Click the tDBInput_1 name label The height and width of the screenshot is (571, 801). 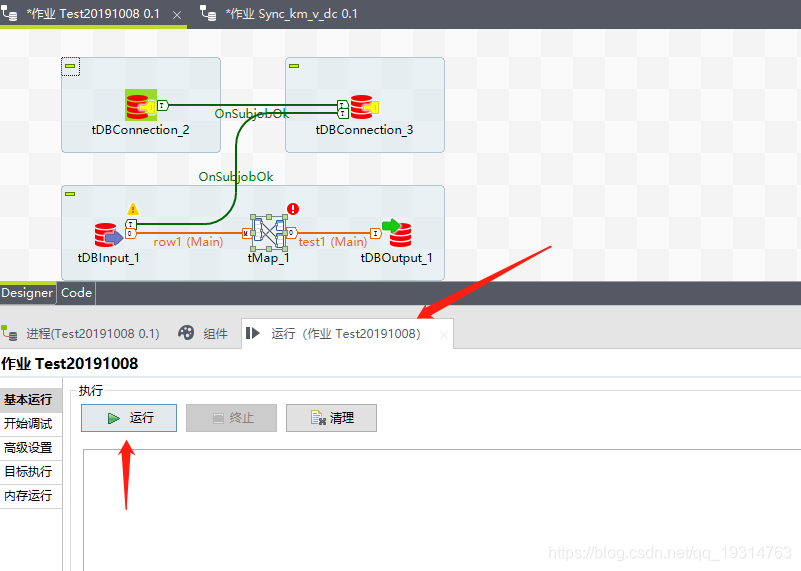click(108, 258)
